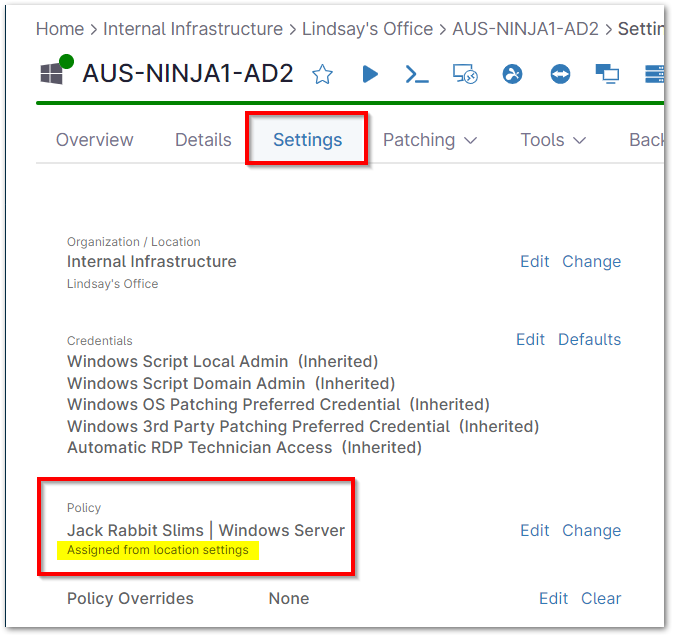Screen dimensions: 673x636
Task: Open the Details tab
Action: coord(203,140)
